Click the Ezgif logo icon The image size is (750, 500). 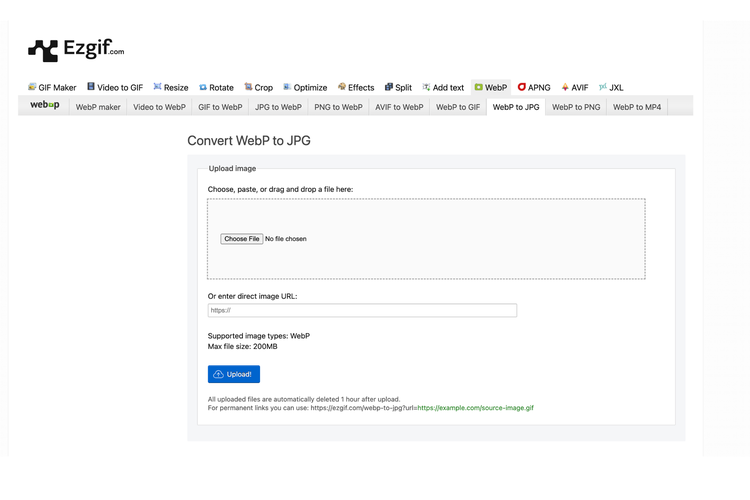43,49
